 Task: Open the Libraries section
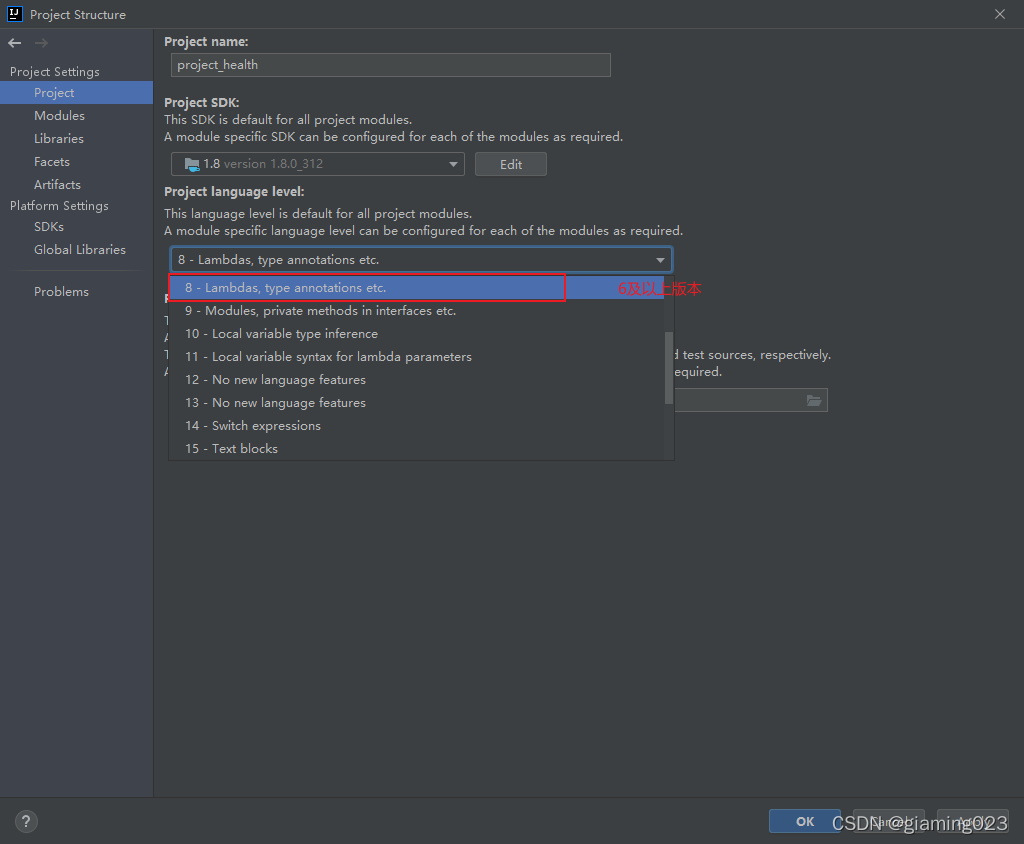click(60, 138)
